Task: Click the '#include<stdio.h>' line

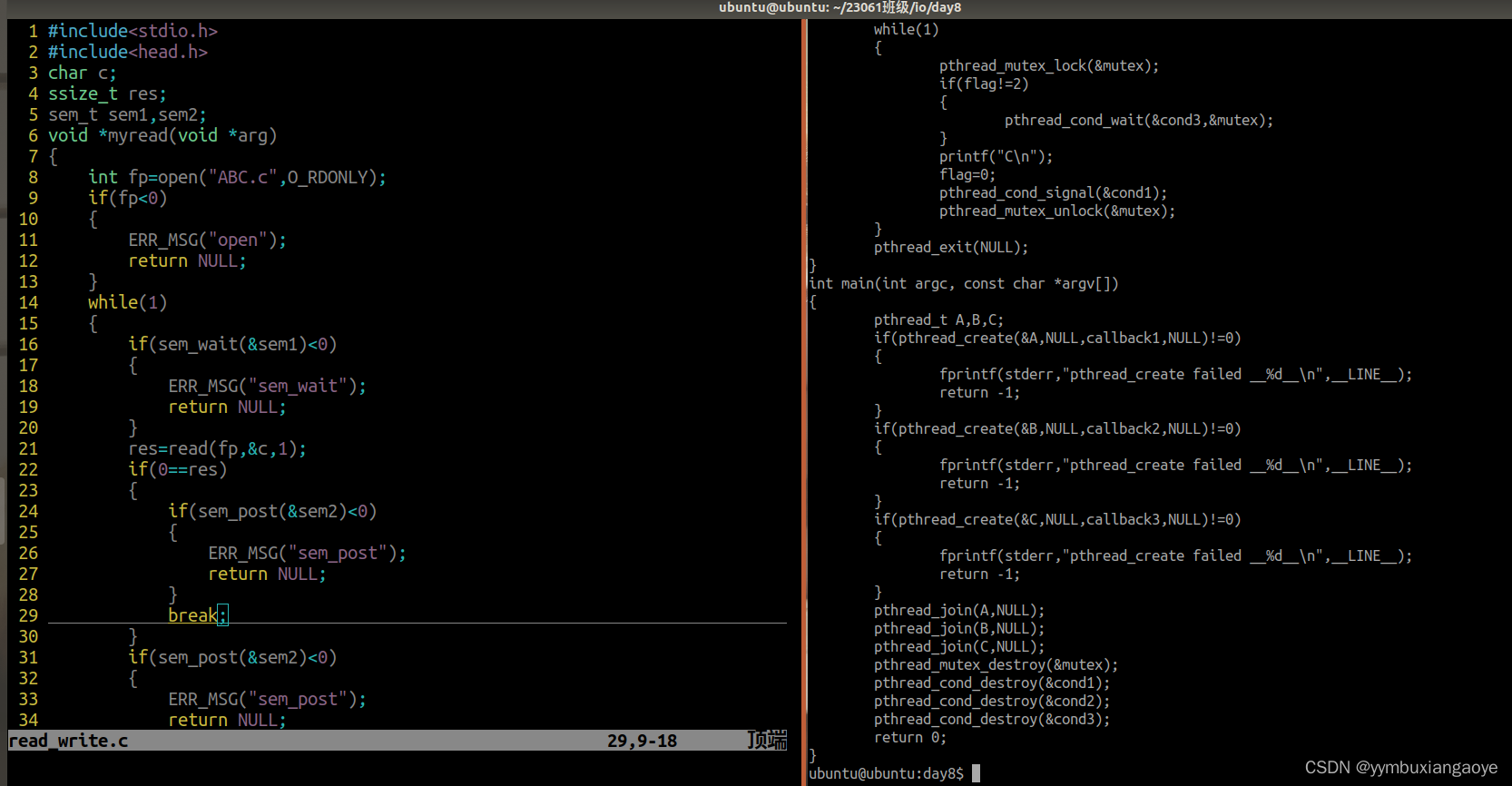Action: tap(133, 31)
